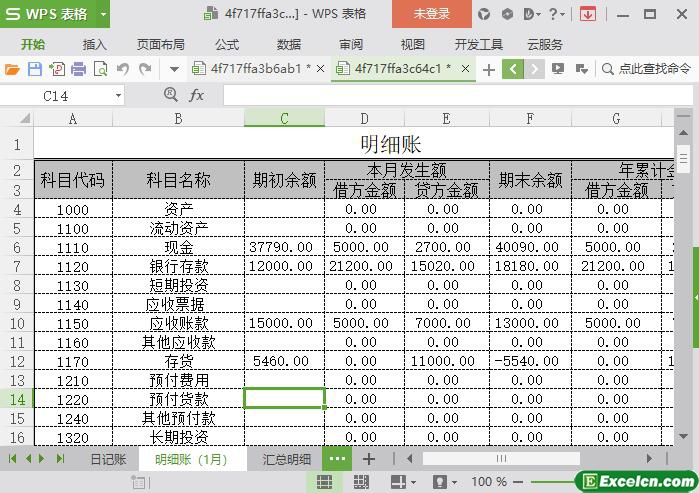Screen dimensions: 699x493
Task: Close the 4f717ffa3b6ab1 document tab
Action: point(320,69)
